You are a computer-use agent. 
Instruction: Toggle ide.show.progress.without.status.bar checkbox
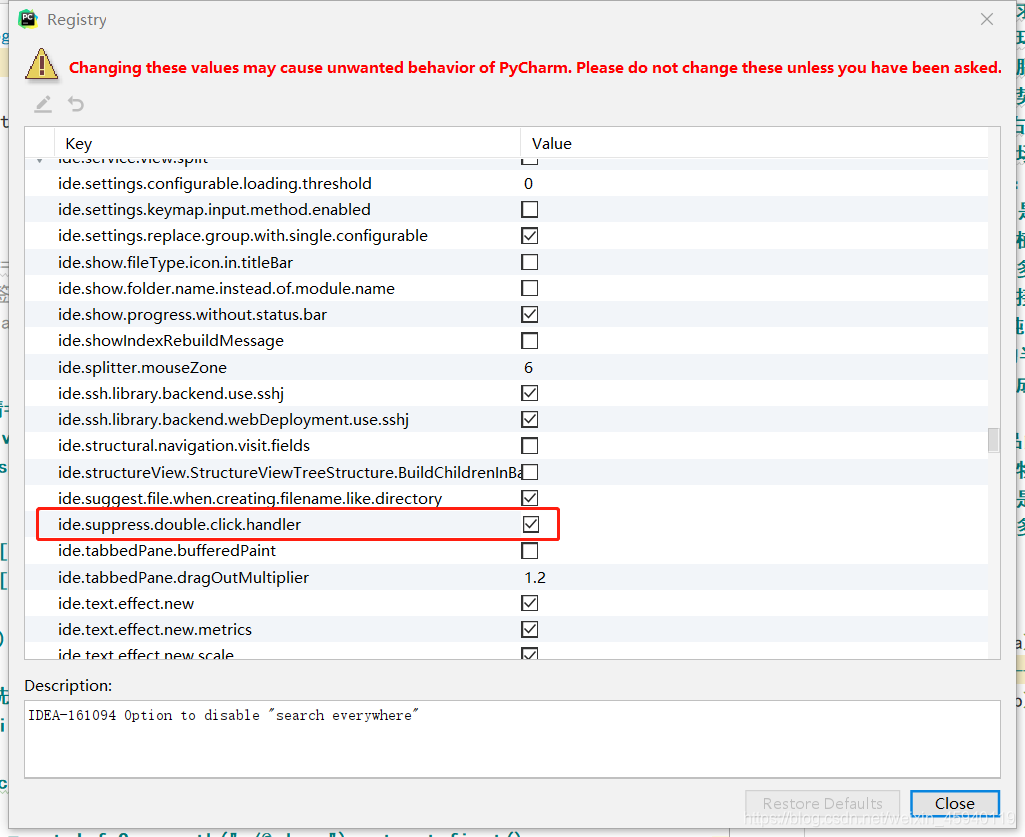[x=529, y=315]
